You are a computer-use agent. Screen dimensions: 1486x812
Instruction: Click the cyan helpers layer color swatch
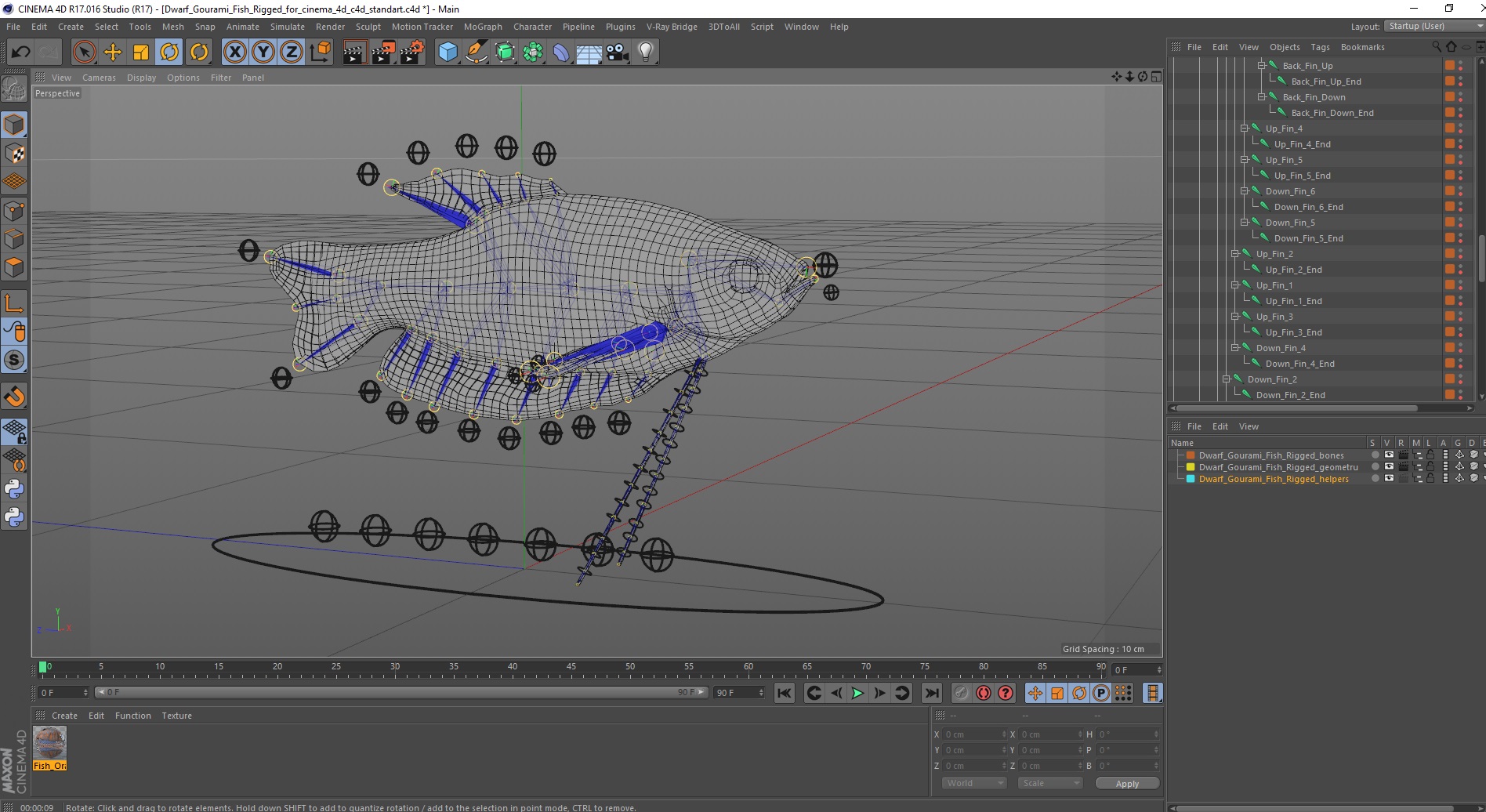click(x=1191, y=479)
